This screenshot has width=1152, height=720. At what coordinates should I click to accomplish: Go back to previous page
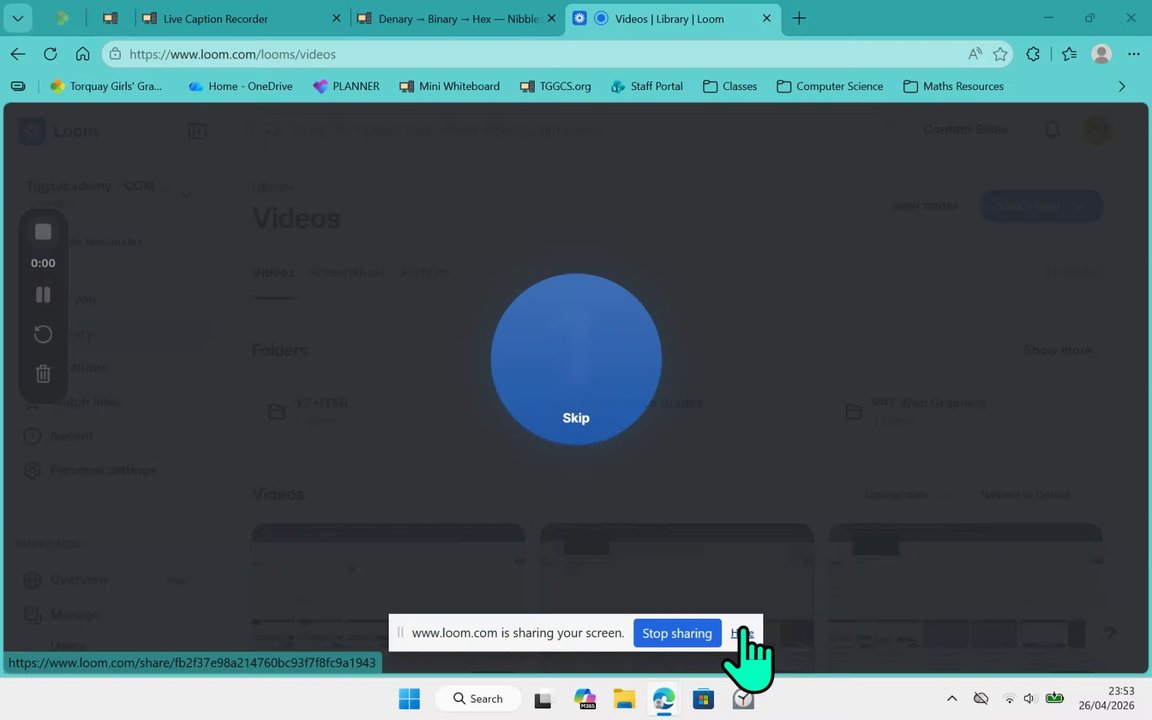tap(18, 54)
